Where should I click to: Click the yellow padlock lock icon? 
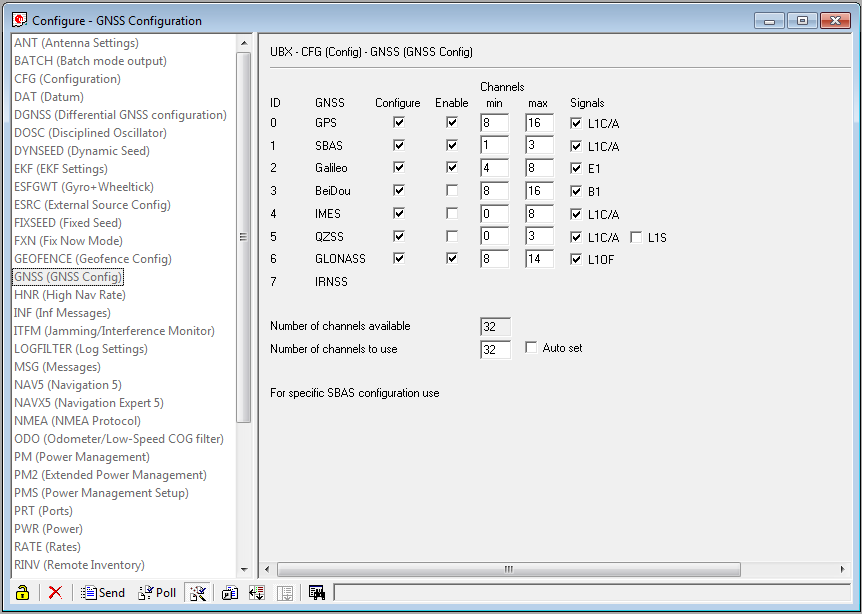coord(22,592)
